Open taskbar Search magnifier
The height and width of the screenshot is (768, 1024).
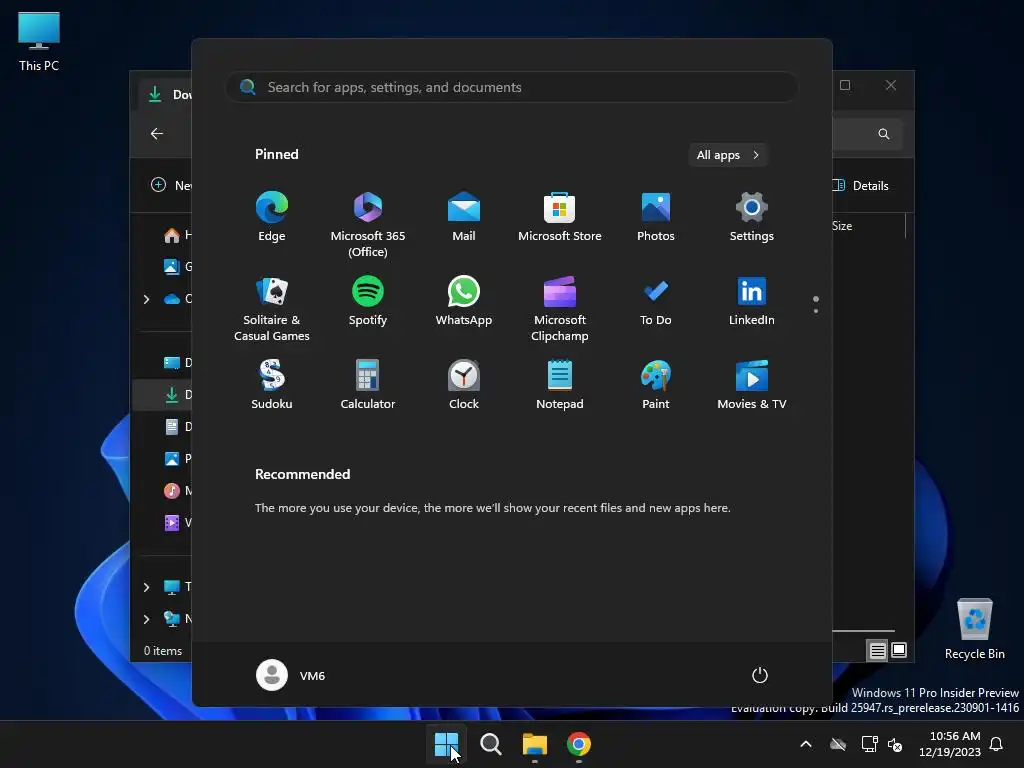click(490, 744)
